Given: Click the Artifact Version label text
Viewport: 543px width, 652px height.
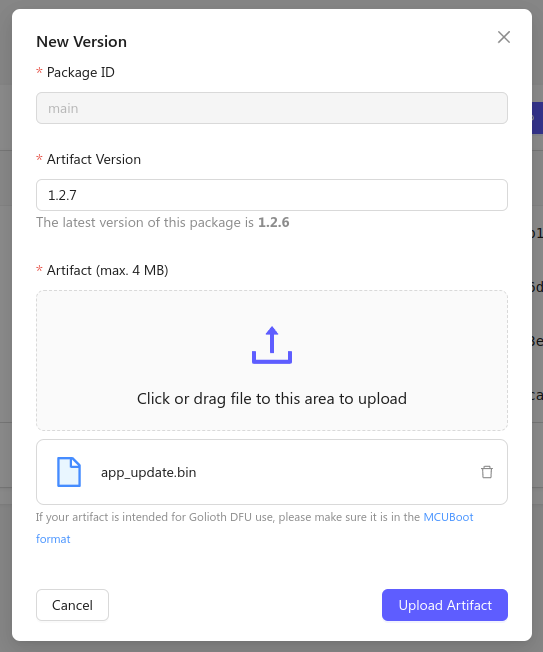Looking at the screenshot, I should coord(94,159).
